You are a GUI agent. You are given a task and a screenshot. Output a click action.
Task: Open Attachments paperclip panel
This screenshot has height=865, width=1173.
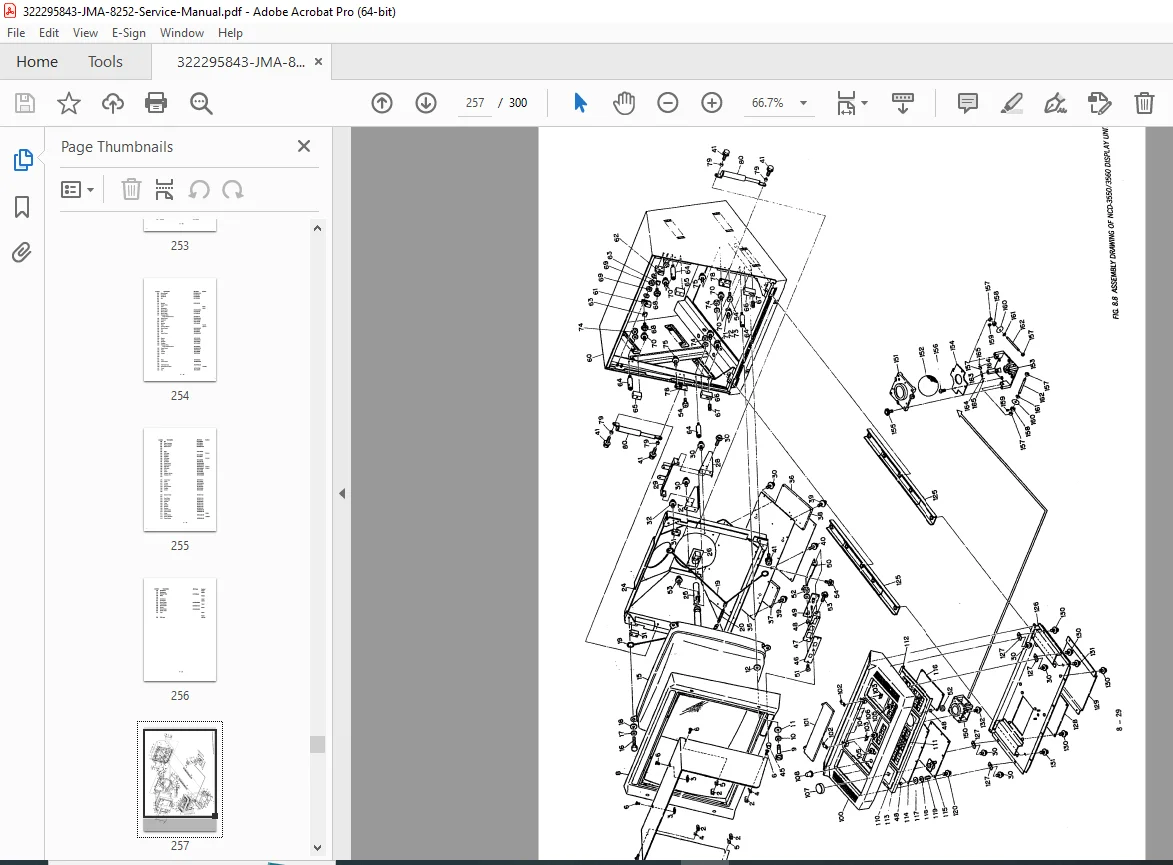click(22, 253)
